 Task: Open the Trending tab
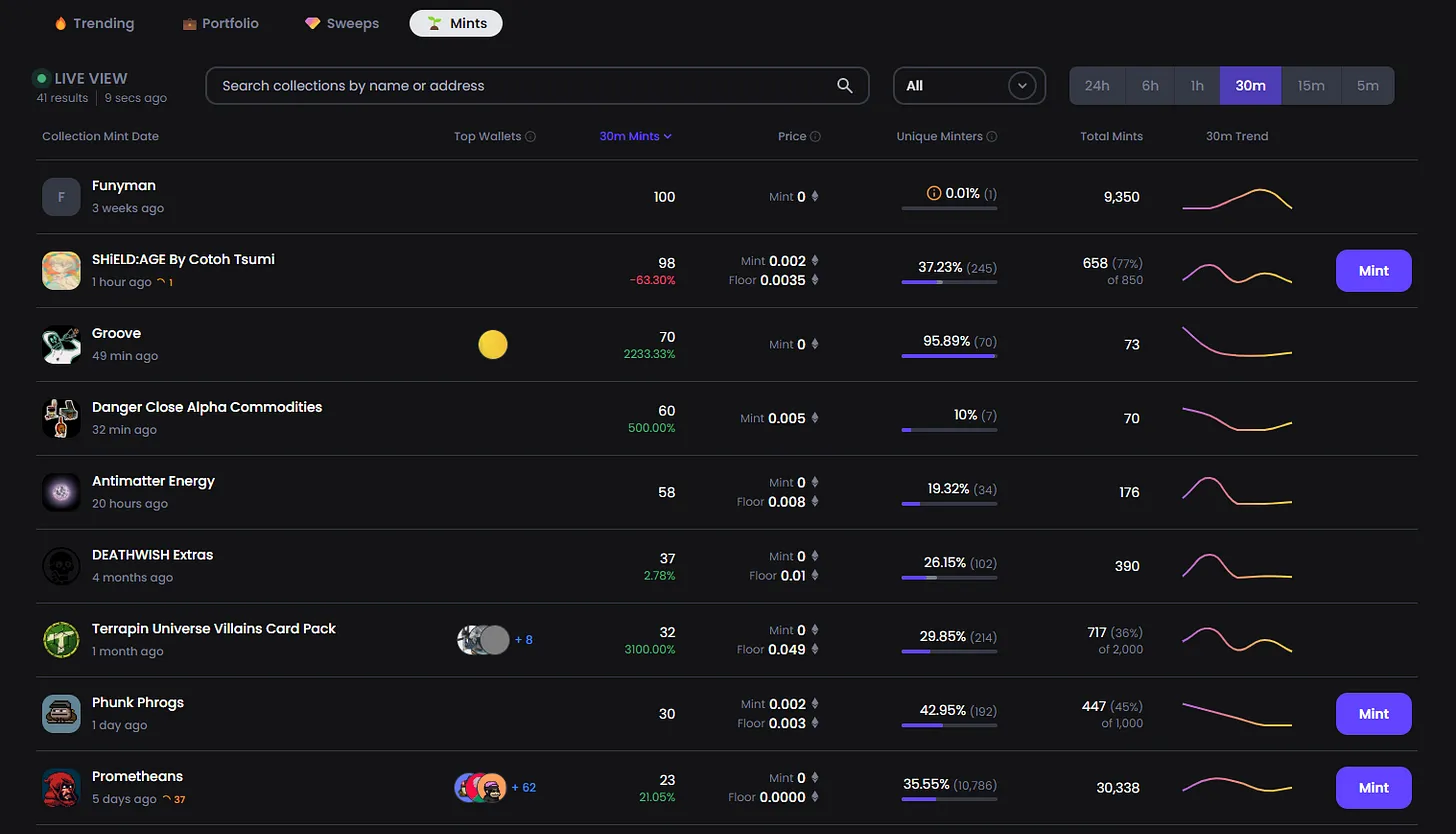coord(93,23)
